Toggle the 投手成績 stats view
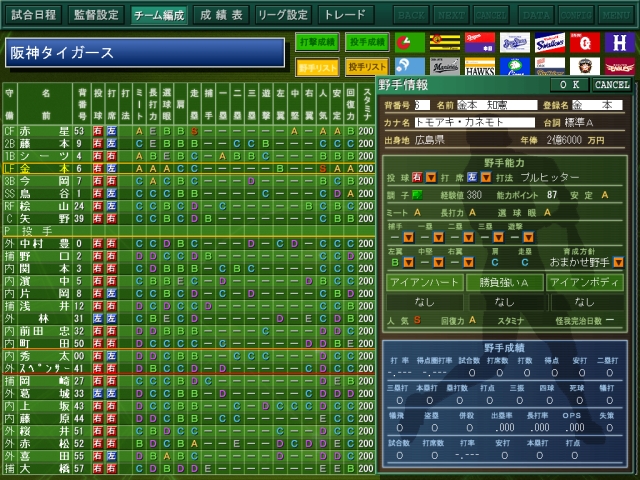The width and height of the screenshot is (640, 480). pos(367,42)
